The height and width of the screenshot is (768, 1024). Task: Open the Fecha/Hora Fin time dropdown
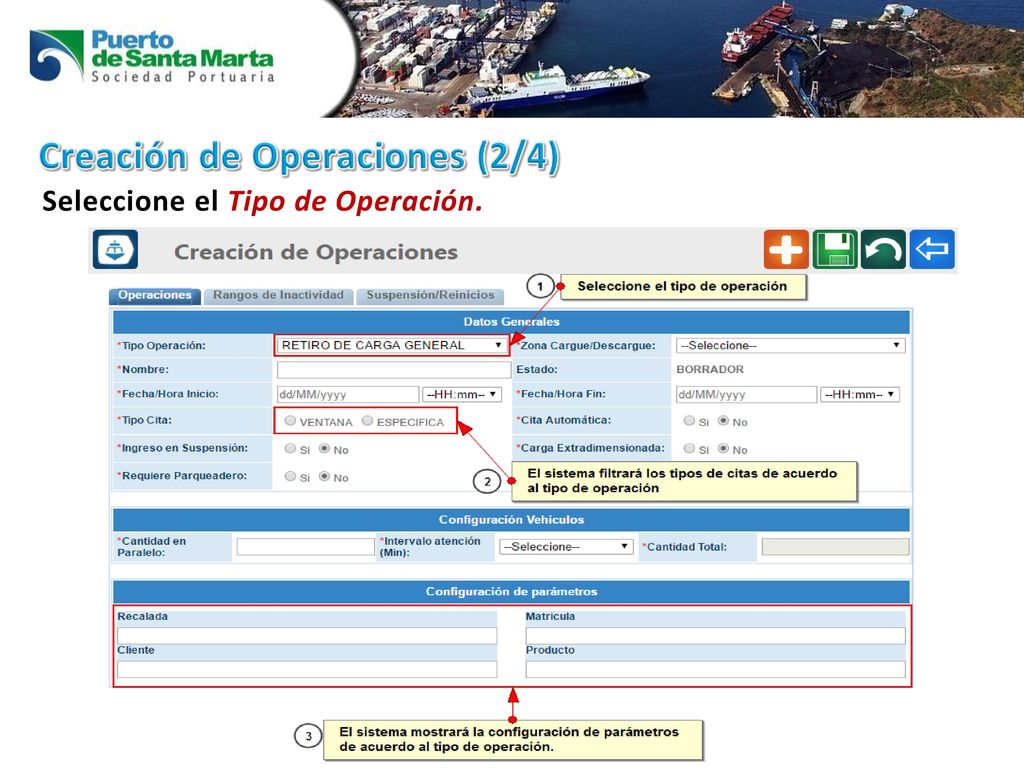point(860,394)
